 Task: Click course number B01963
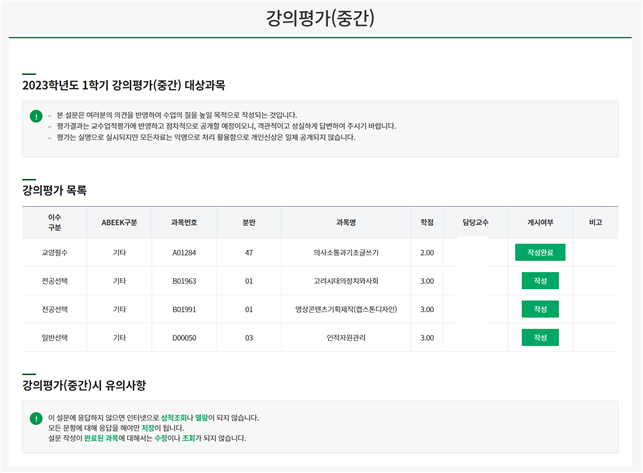[184, 281]
